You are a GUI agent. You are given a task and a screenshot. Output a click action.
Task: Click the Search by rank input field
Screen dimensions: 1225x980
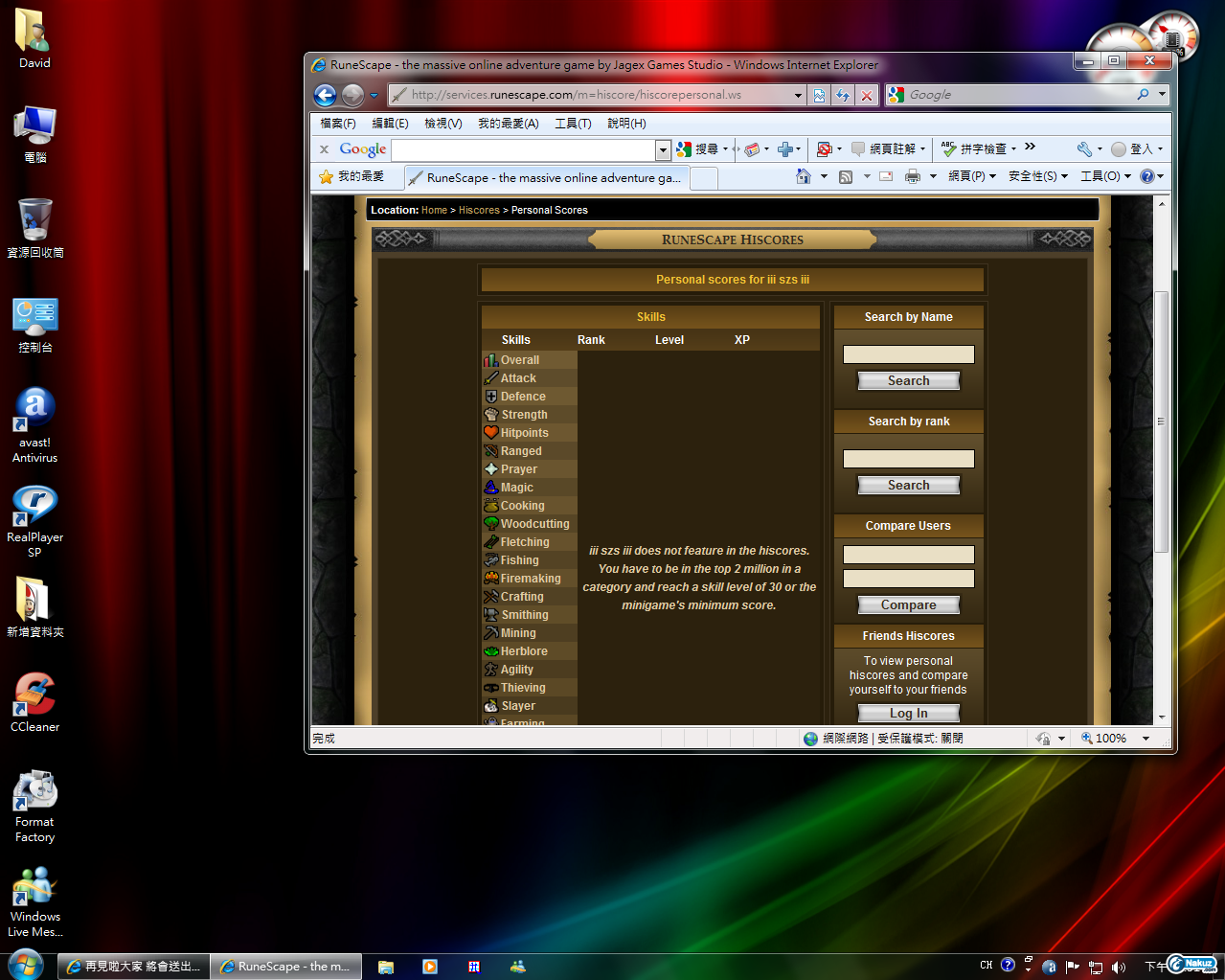(x=908, y=459)
